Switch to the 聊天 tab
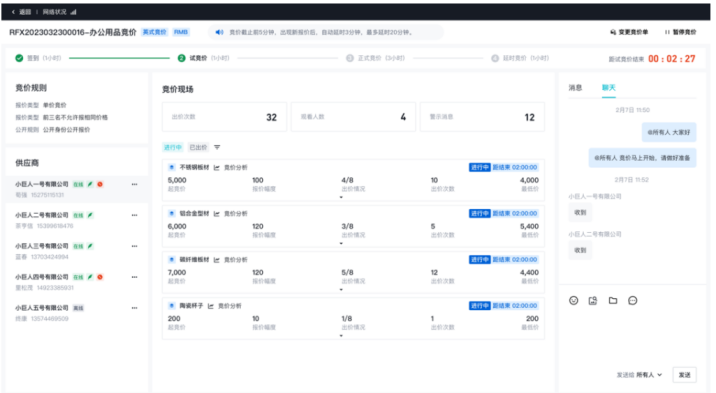716x393 pixels. (x=609, y=88)
